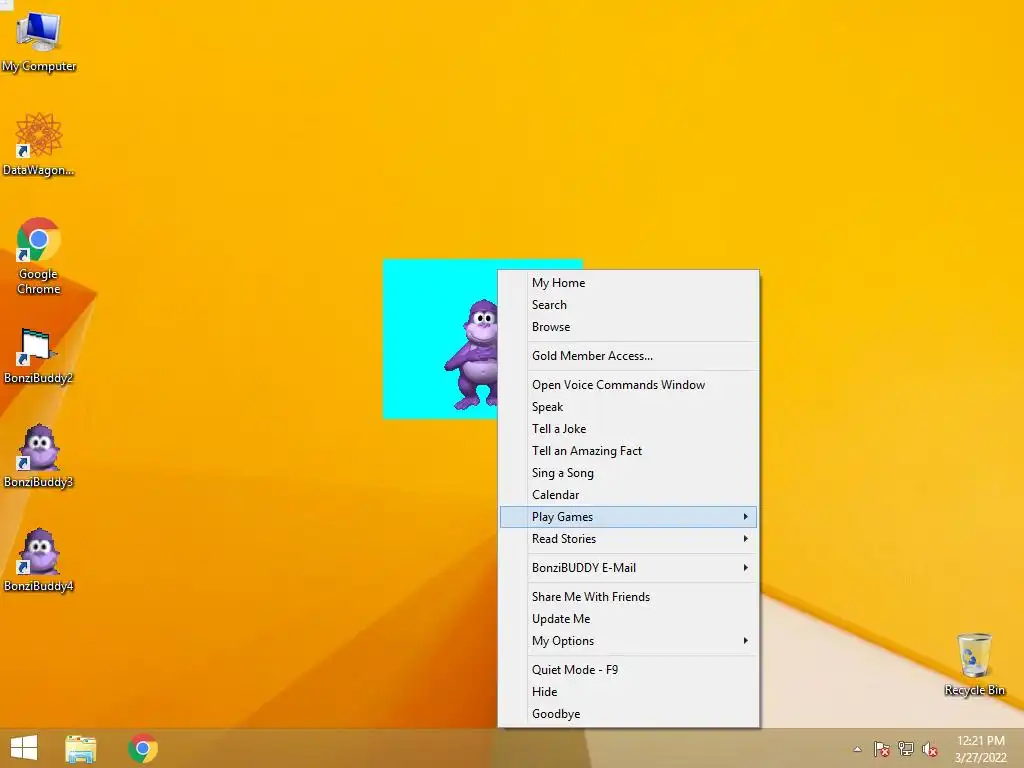Click the muted speaker volume icon

click(930, 749)
